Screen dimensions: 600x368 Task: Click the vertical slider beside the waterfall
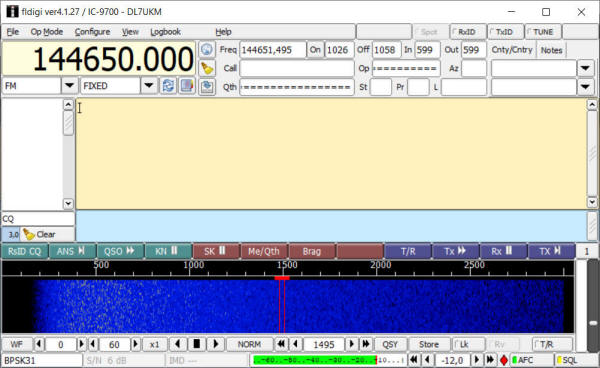(x=593, y=305)
